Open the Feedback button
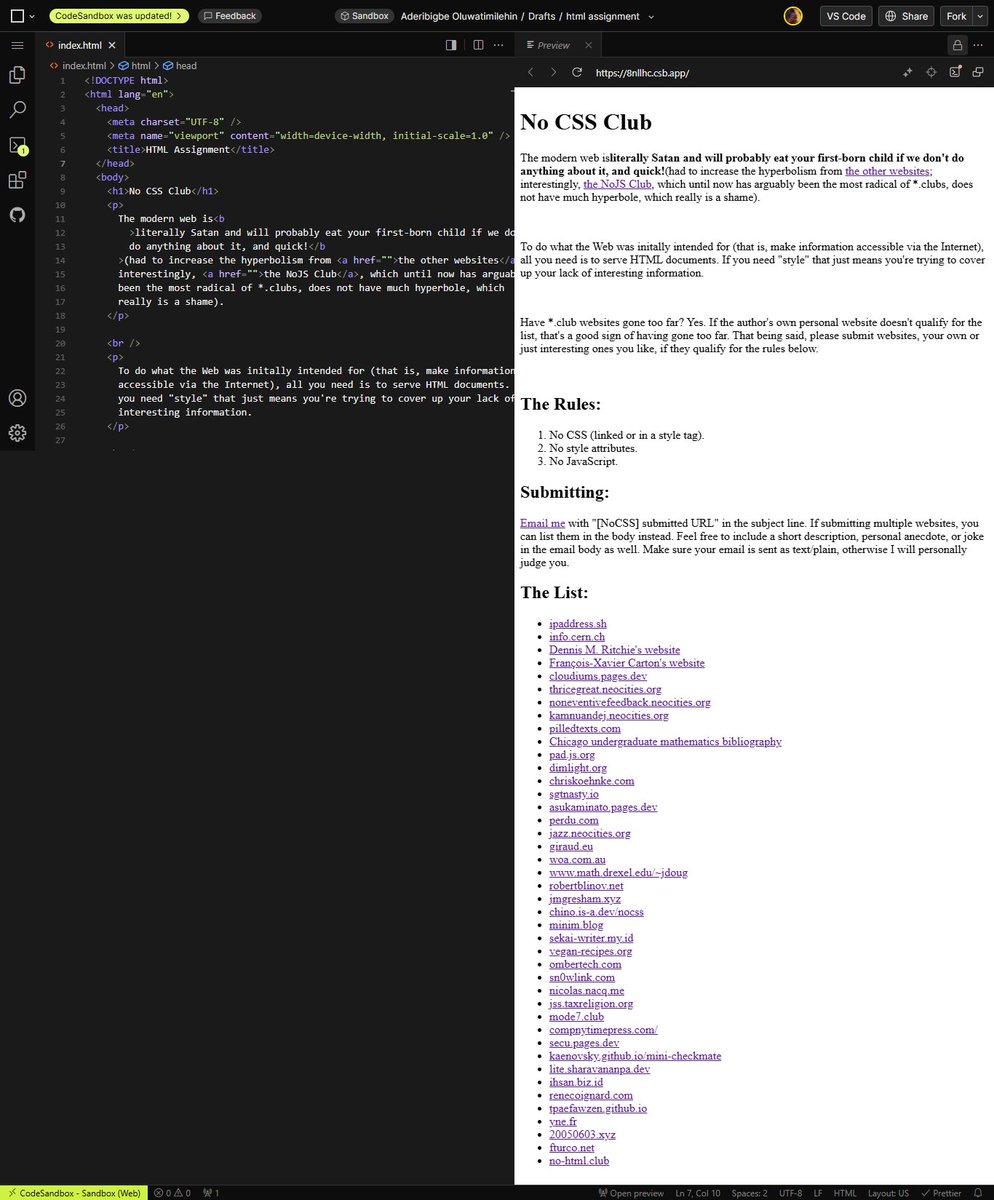 click(x=229, y=16)
